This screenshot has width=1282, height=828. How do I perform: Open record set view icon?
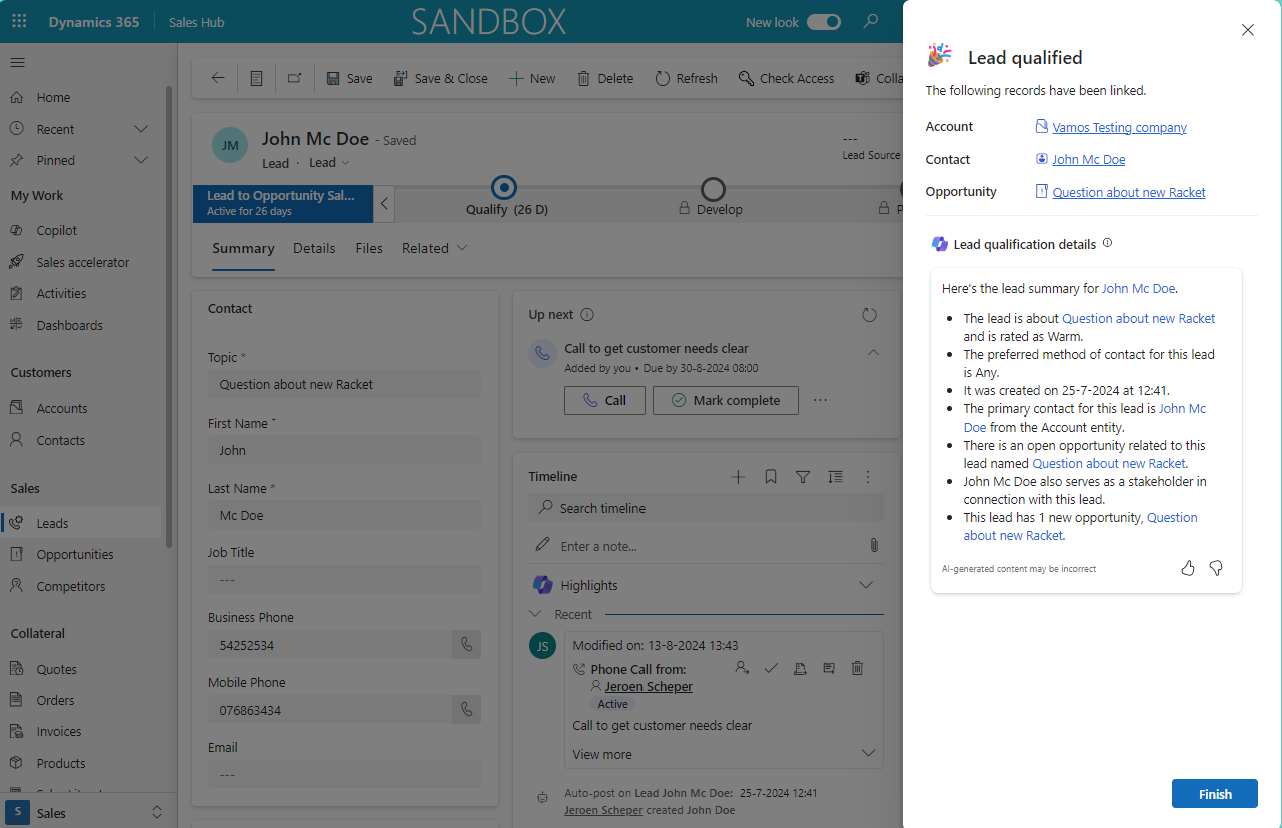[x=256, y=78]
